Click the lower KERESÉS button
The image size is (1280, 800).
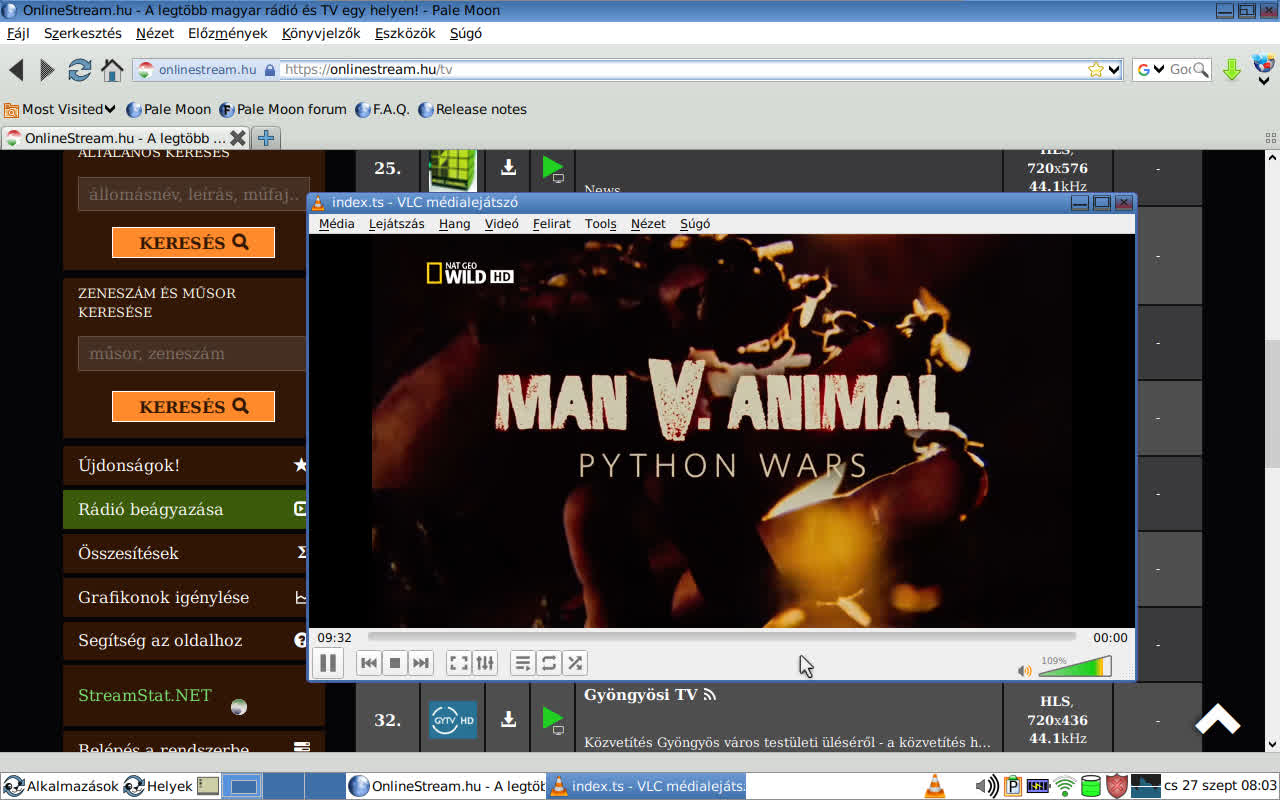(x=193, y=406)
